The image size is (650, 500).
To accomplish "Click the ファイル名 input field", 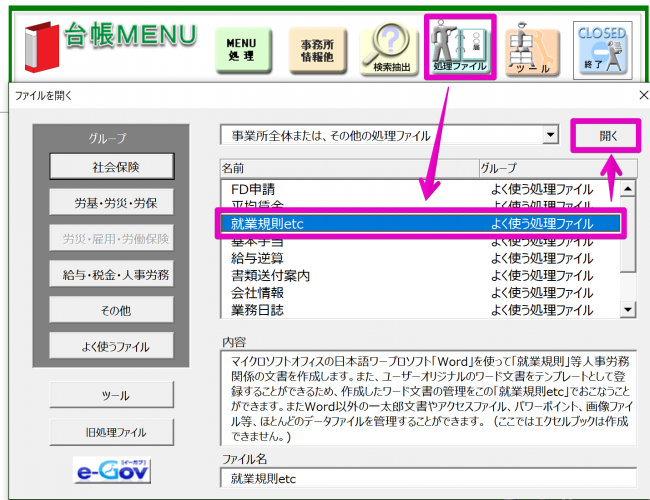I will click(x=427, y=478).
